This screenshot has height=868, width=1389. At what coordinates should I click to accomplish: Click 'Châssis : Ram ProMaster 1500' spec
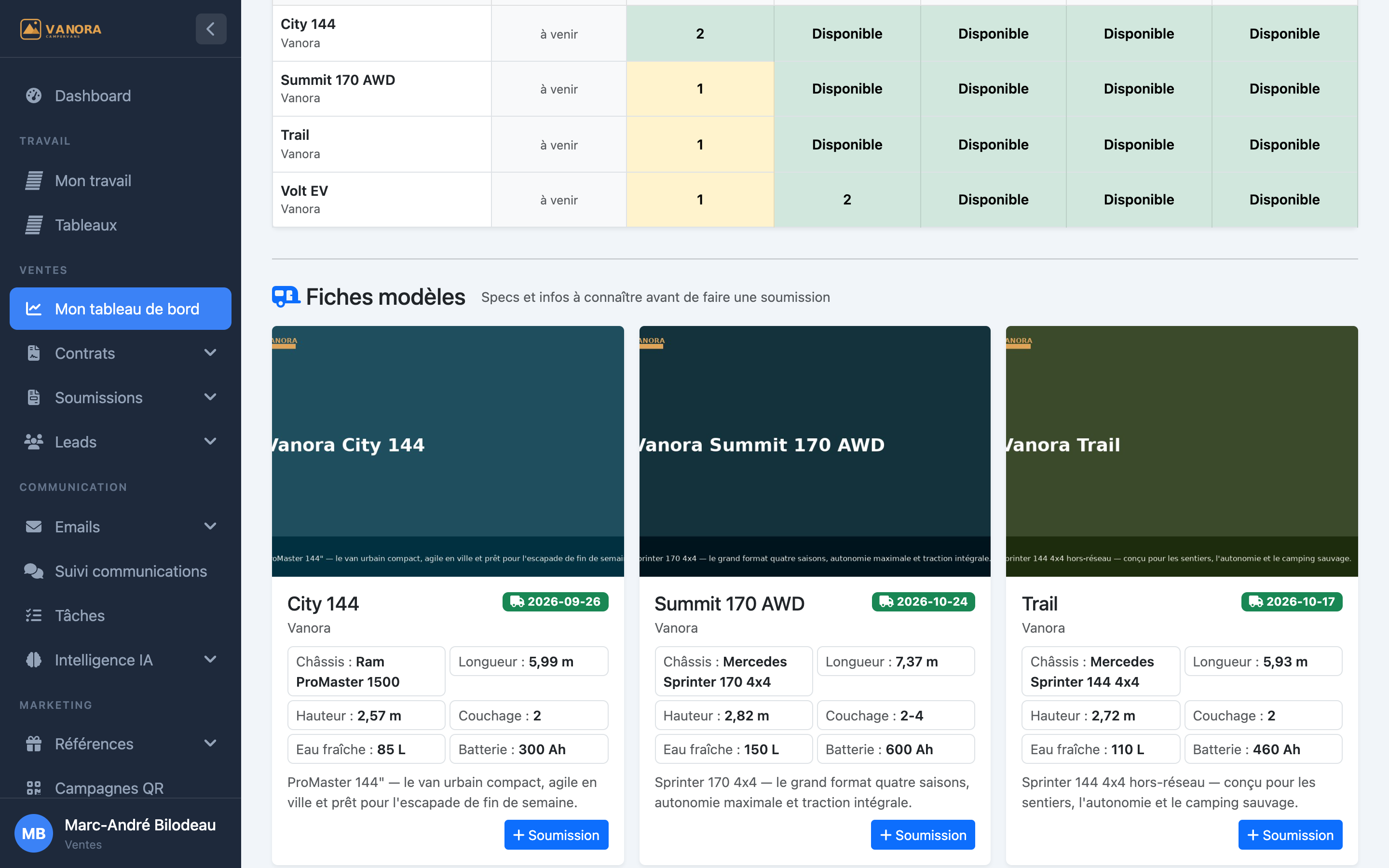click(366, 671)
